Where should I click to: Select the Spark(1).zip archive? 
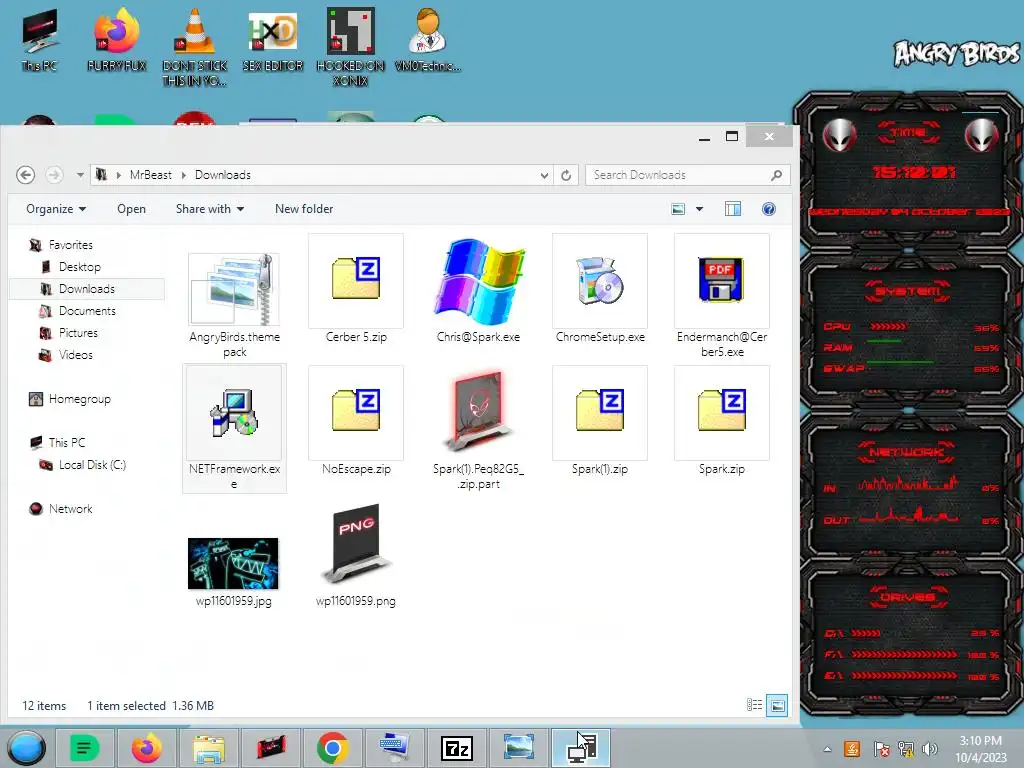click(x=600, y=410)
